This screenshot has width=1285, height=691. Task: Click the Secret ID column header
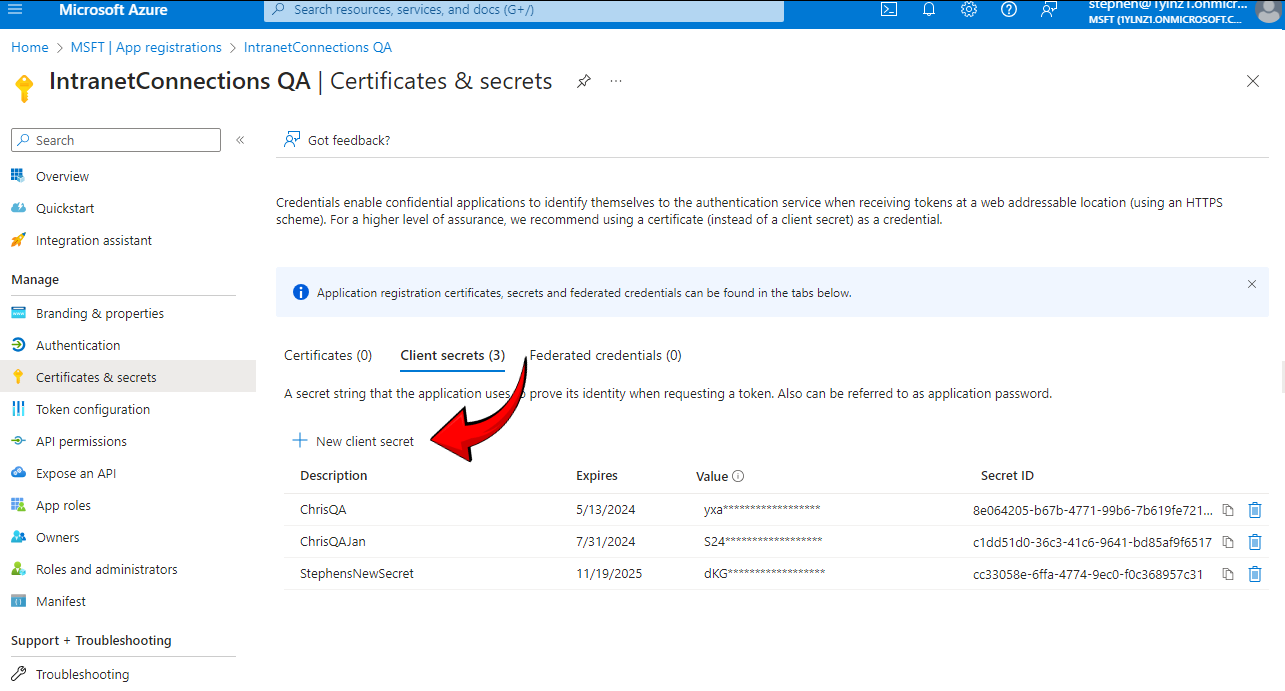(x=1007, y=476)
